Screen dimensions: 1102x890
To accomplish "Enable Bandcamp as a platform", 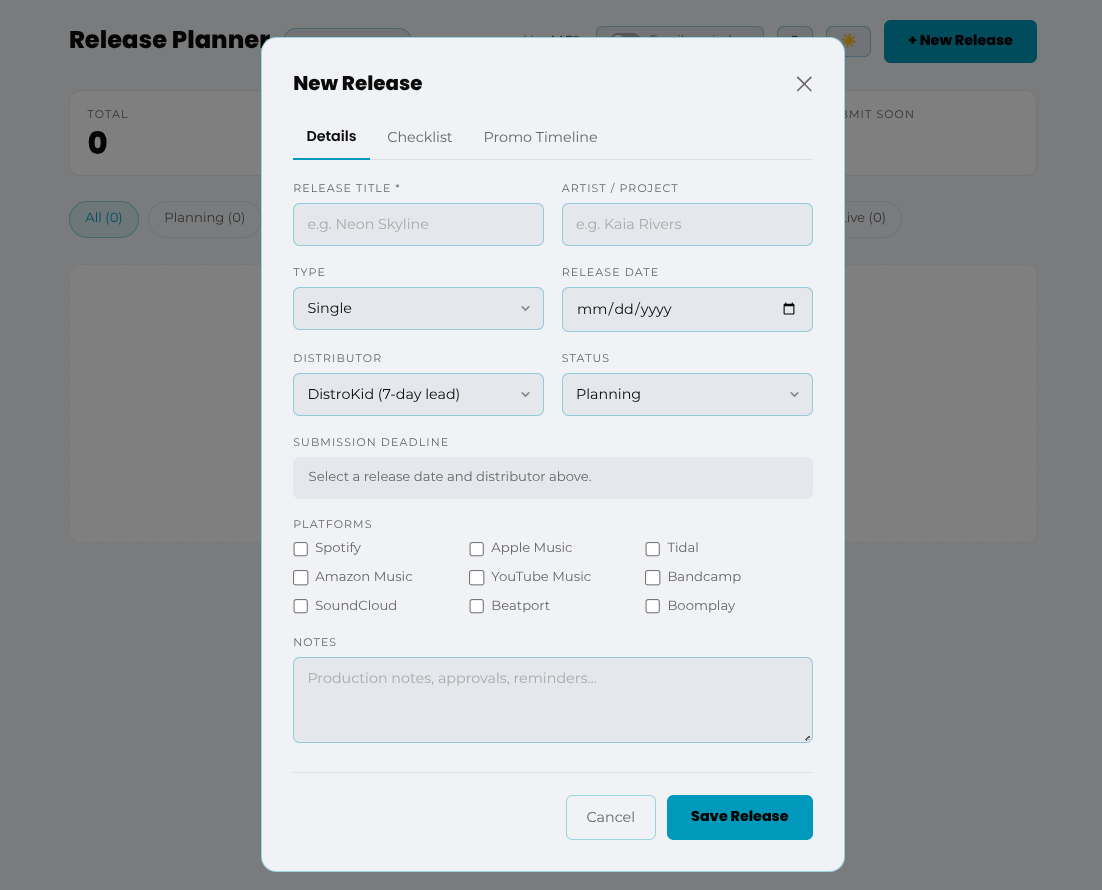I will (653, 577).
